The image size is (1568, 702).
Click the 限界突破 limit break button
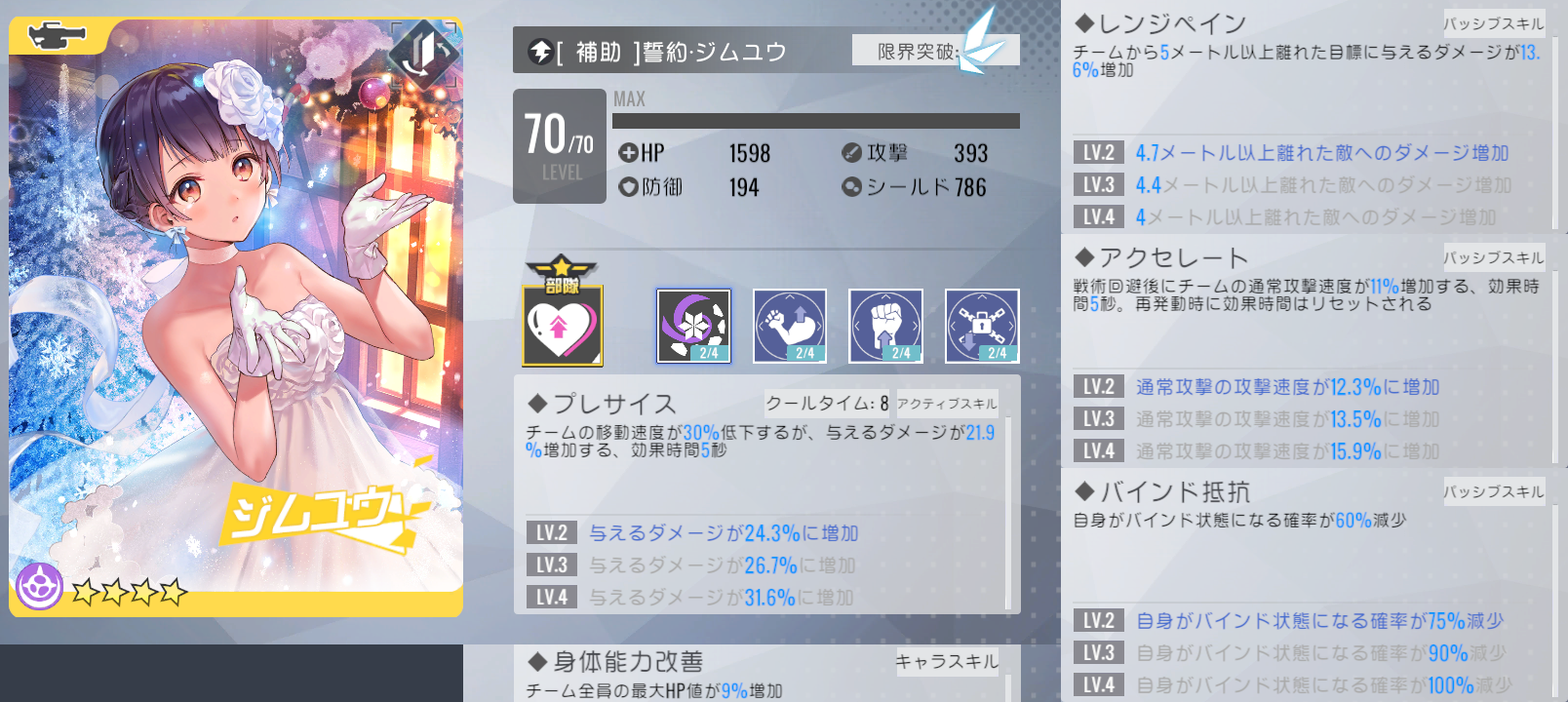coord(935,51)
